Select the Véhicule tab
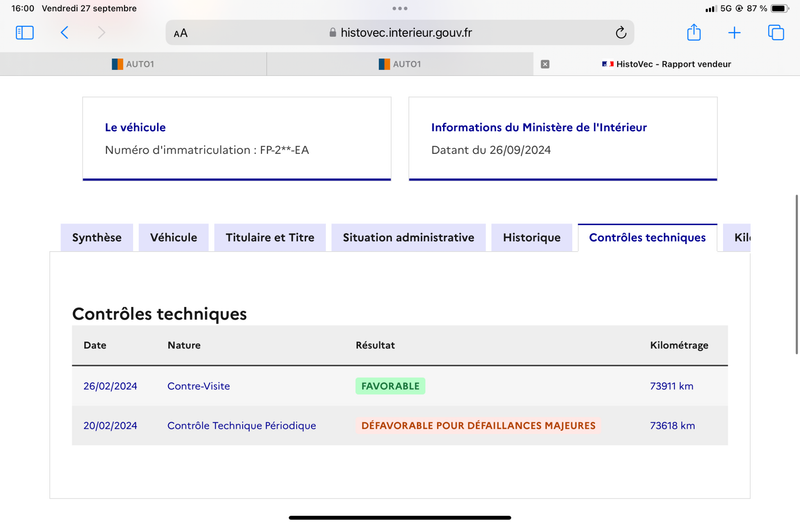The image size is (800, 525). pyautogui.click(x=173, y=237)
